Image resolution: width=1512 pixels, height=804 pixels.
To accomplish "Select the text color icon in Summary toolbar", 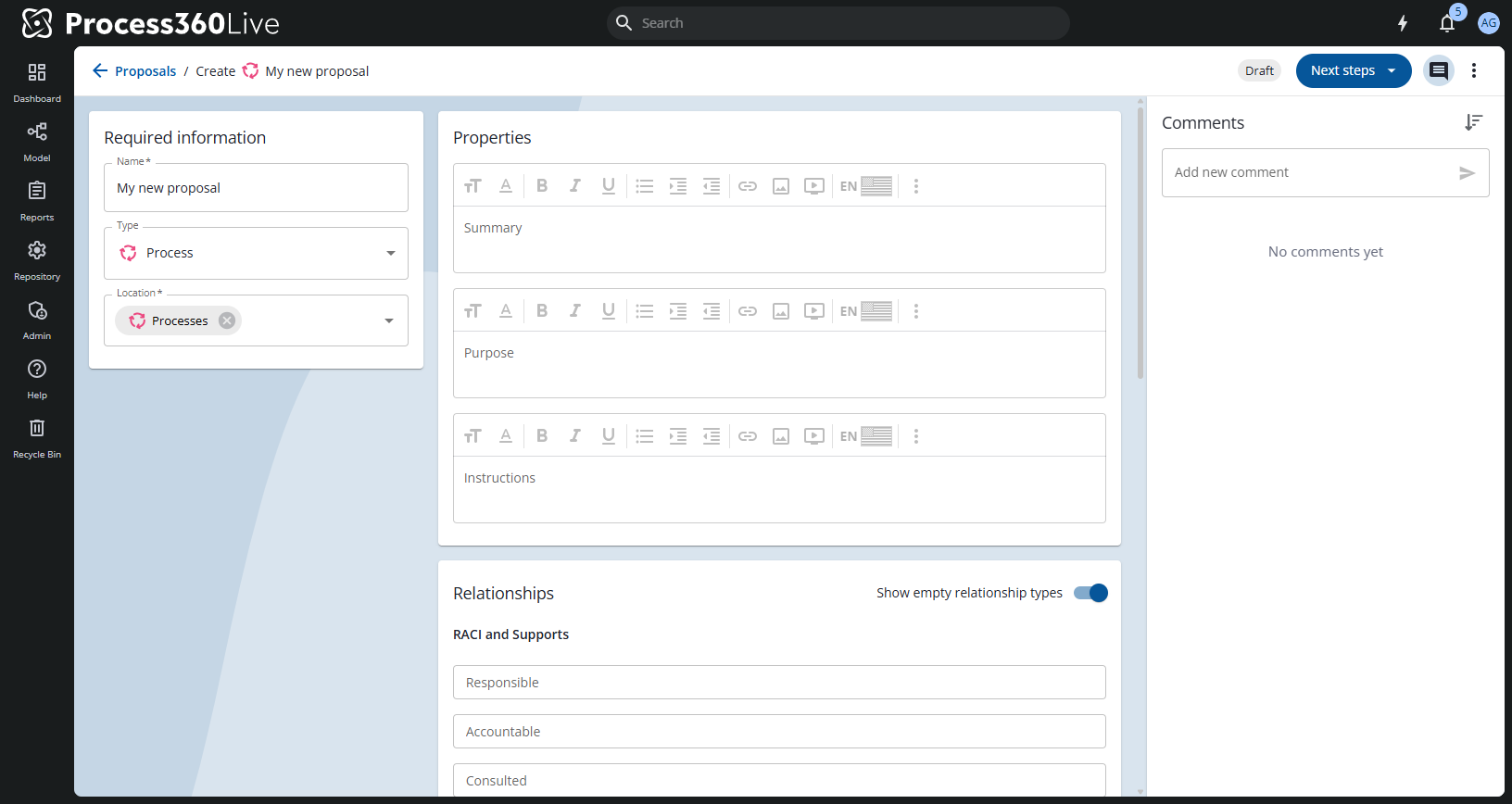I will pyautogui.click(x=506, y=186).
